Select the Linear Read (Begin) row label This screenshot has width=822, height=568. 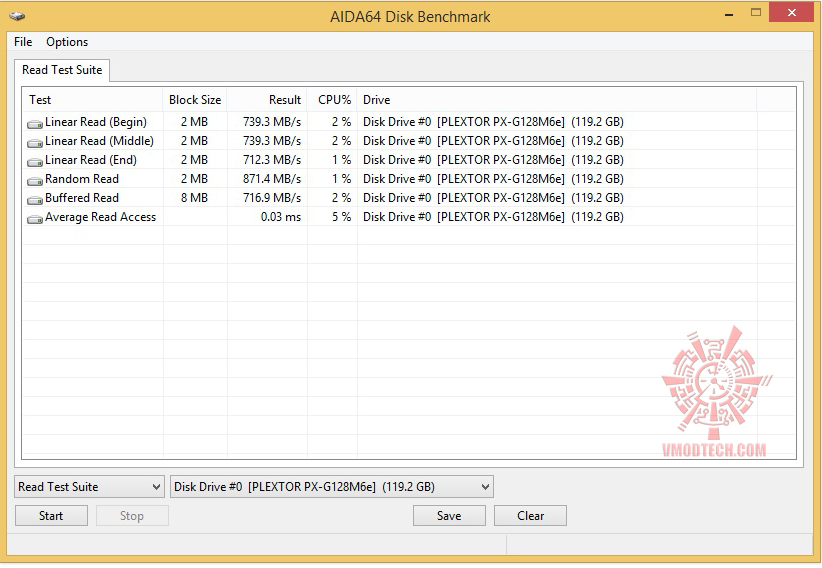click(x=96, y=122)
